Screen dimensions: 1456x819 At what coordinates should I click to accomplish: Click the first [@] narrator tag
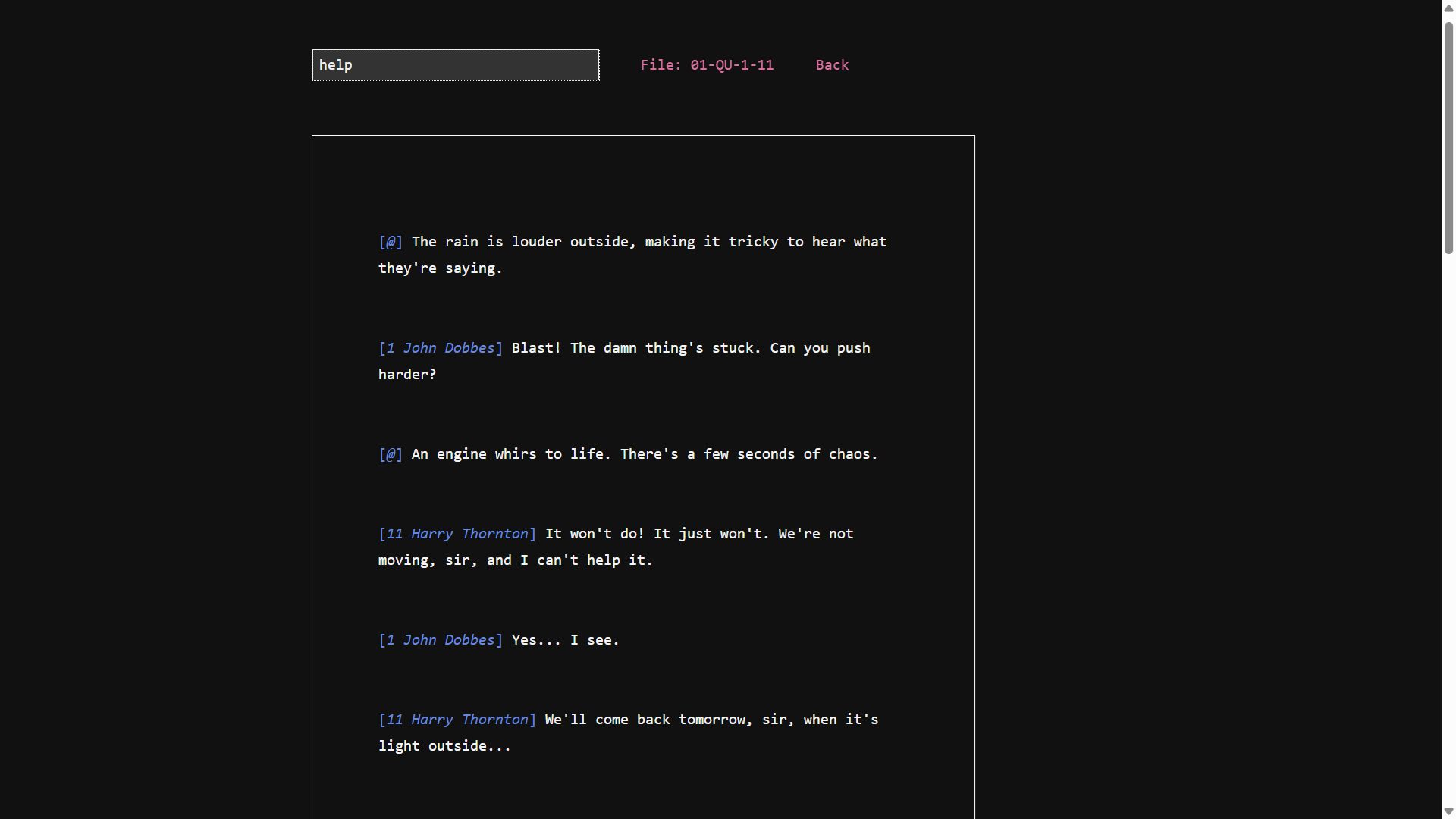click(390, 241)
